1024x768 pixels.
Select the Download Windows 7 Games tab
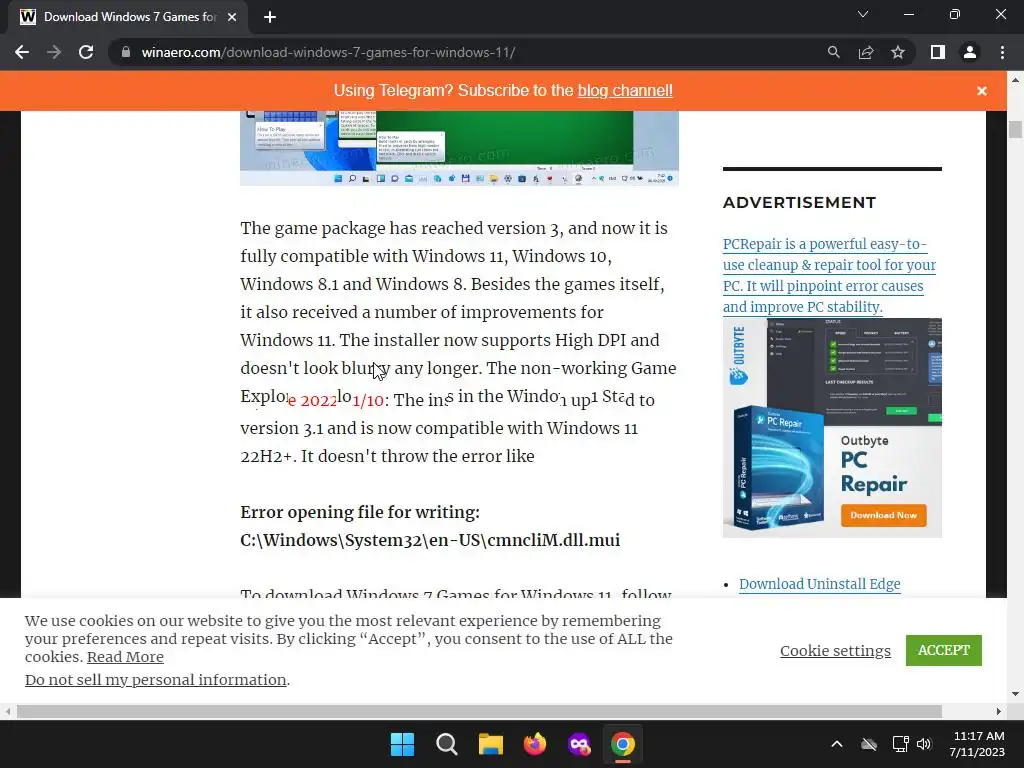[128, 17]
